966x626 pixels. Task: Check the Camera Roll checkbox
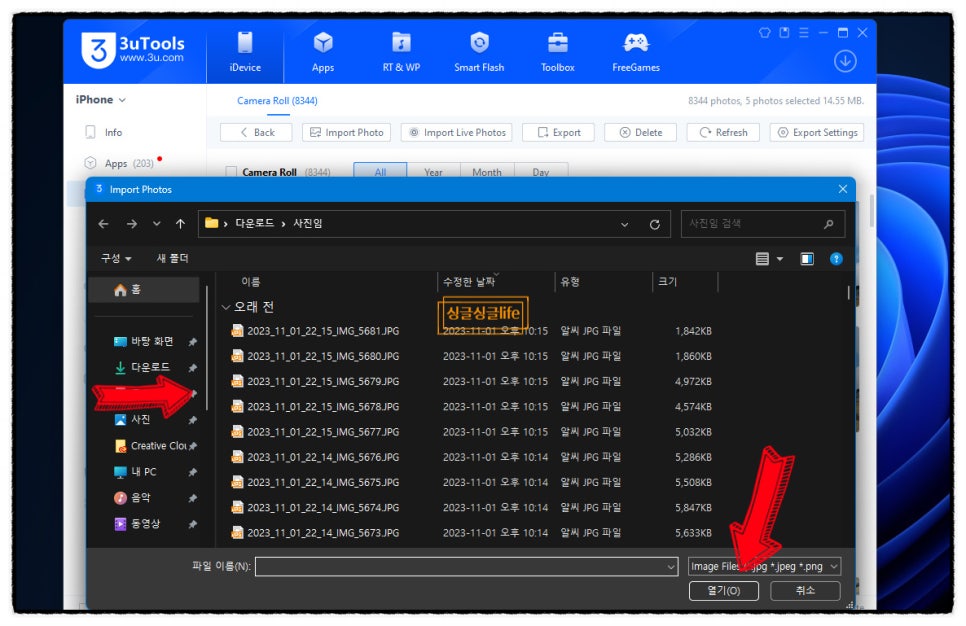coord(232,172)
